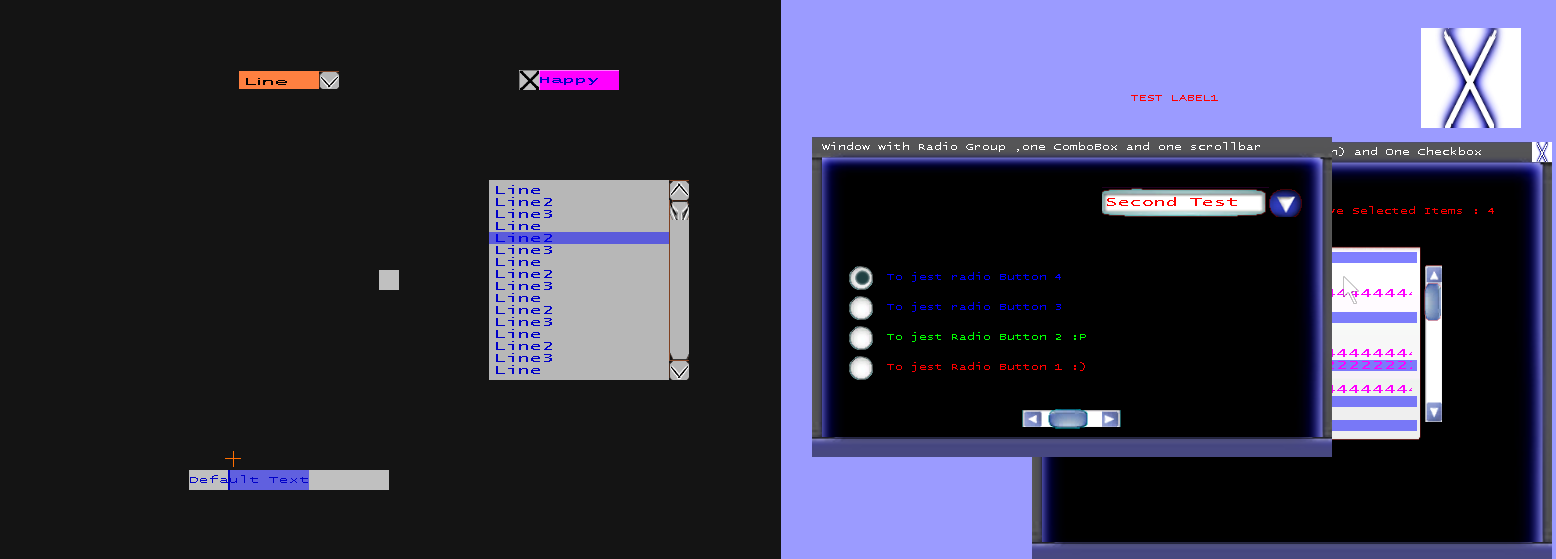The image size is (1556, 559).
Task: Click into the Default Text input field
Action: pyautogui.click(x=289, y=480)
